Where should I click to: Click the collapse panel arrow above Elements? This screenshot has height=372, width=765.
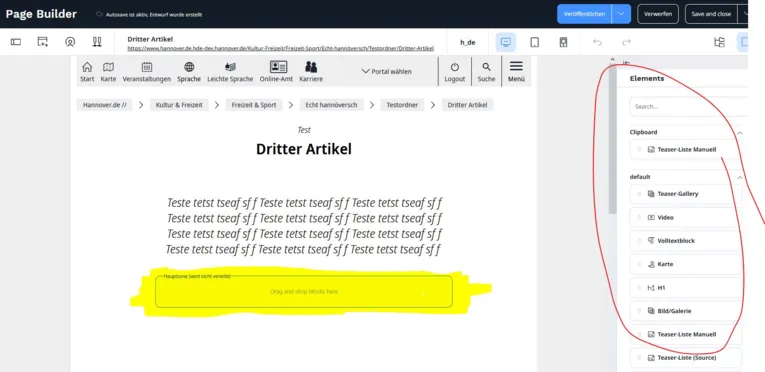pos(626,62)
